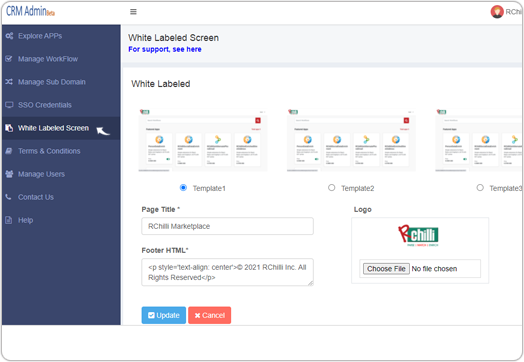Click the Help document icon
The width and height of the screenshot is (524, 362).
tap(9, 220)
